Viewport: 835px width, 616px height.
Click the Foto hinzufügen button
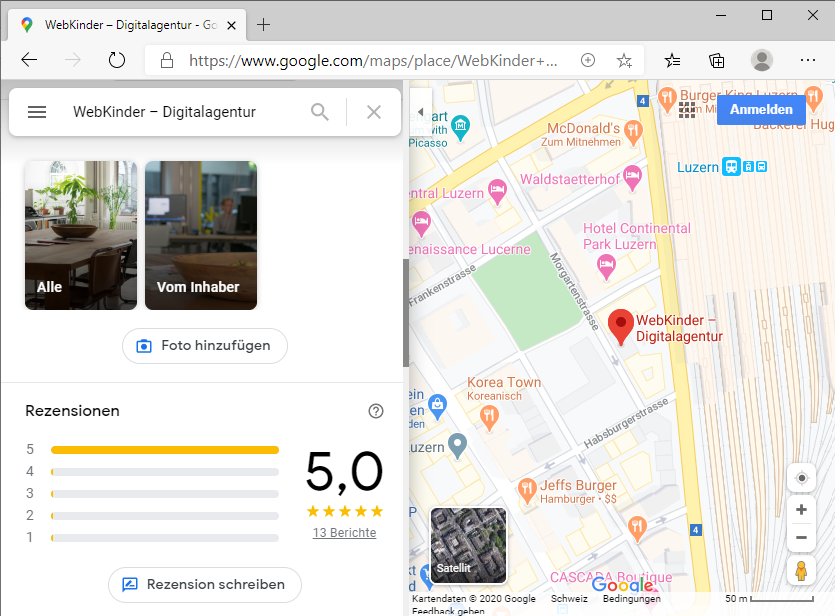tap(205, 346)
